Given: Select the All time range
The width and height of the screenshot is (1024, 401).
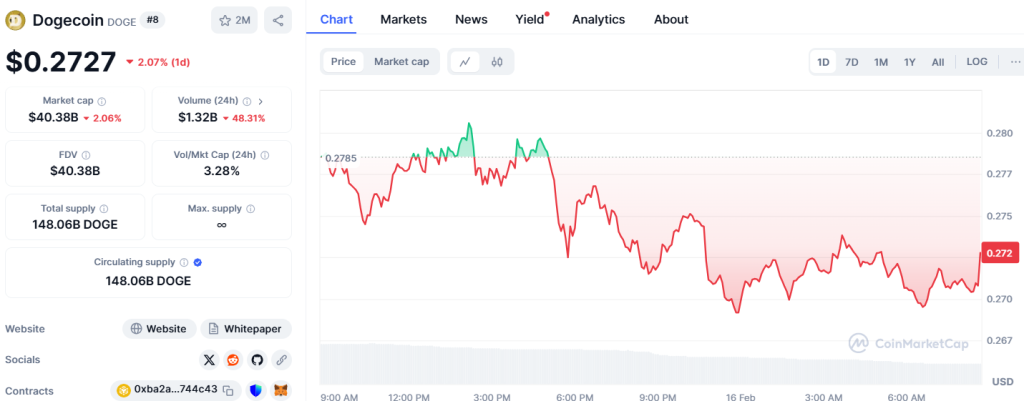Looking at the screenshot, I should [x=938, y=63].
